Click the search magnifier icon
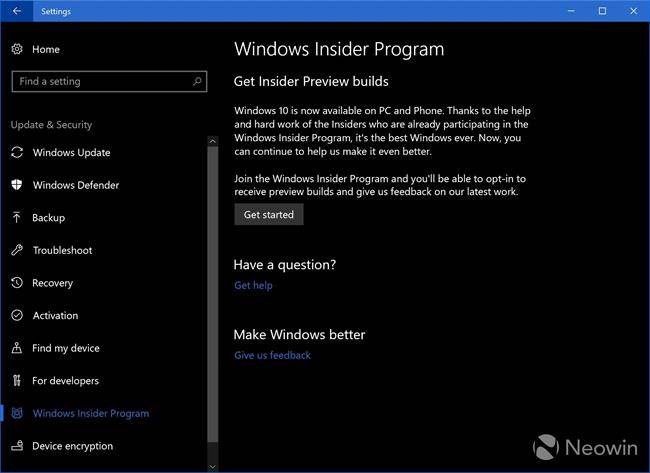The image size is (650, 473). [197, 81]
